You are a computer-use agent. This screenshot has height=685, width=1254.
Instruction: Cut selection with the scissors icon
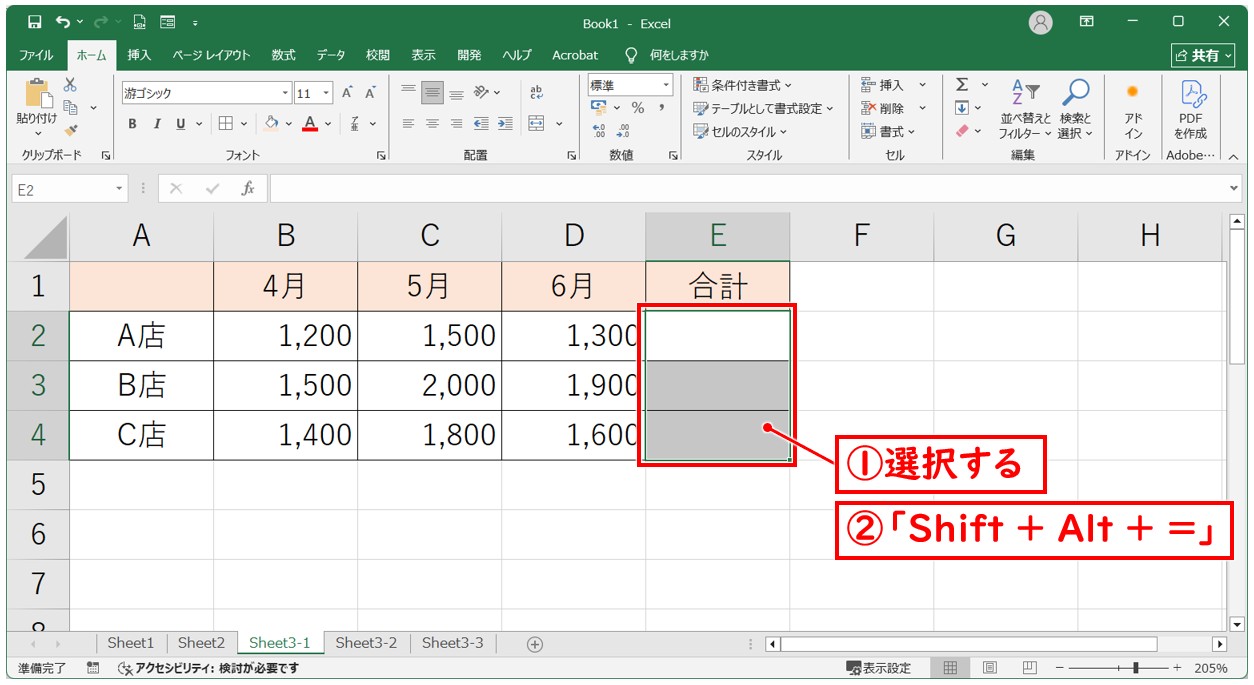pos(70,85)
